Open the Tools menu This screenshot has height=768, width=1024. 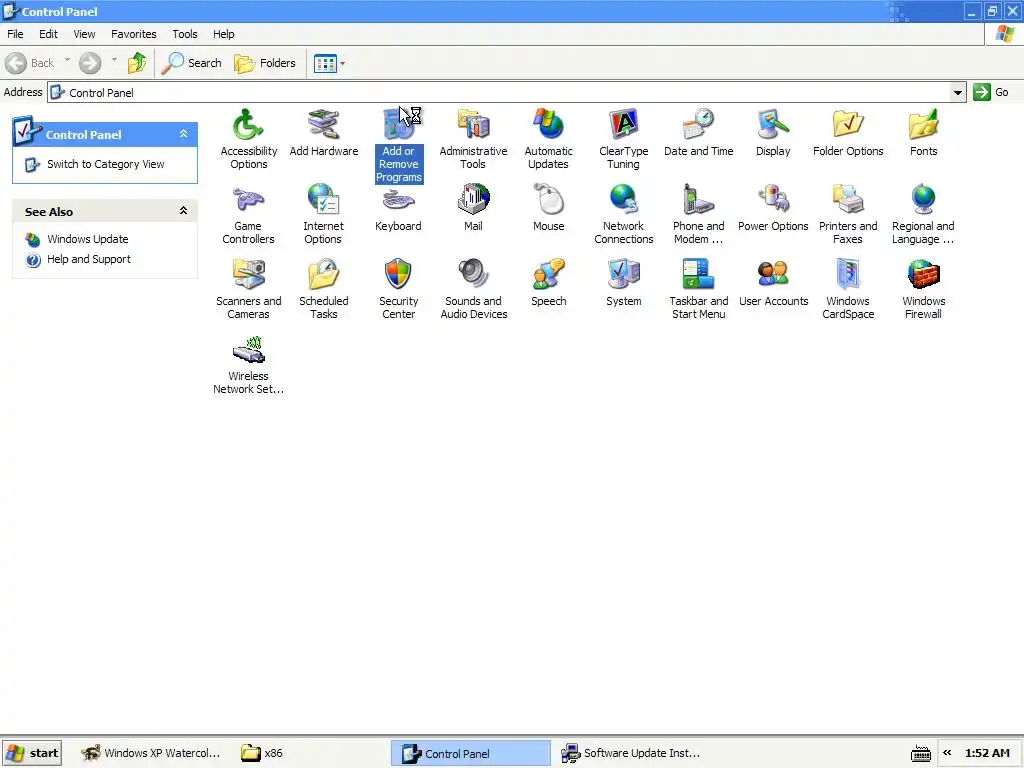coord(185,34)
